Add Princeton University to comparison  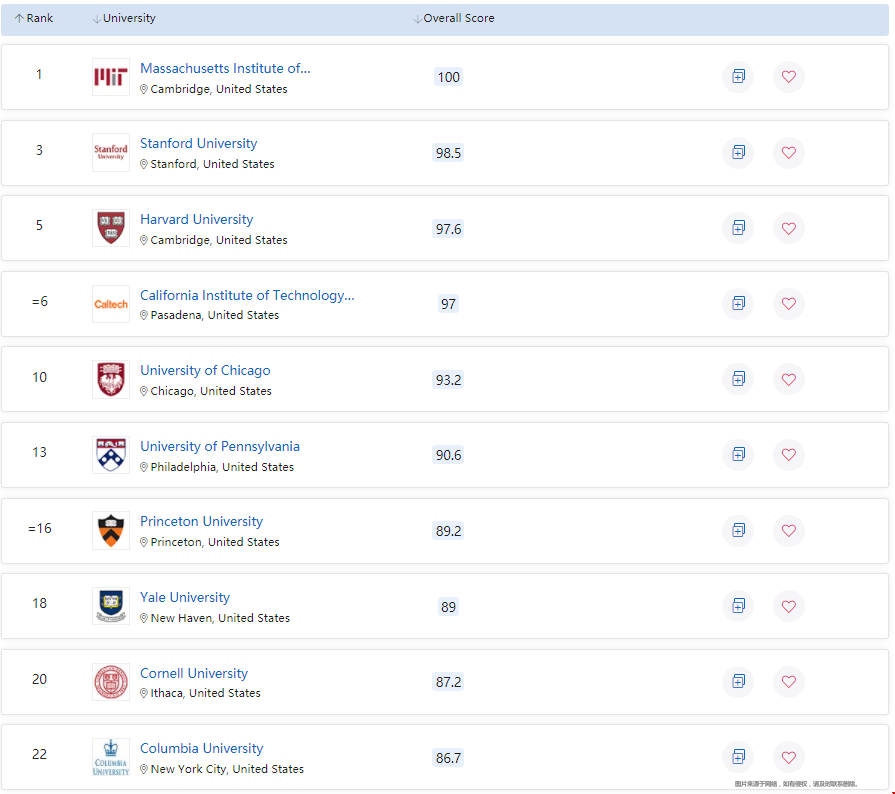coord(738,530)
